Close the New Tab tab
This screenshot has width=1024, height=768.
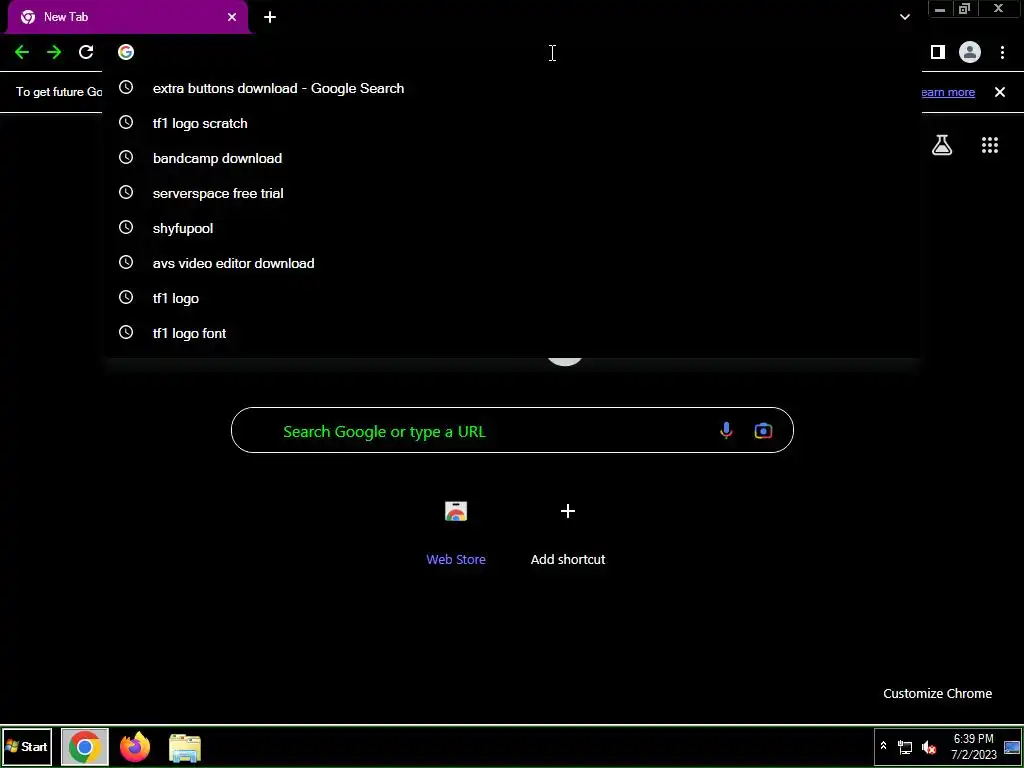click(x=232, y=17)
